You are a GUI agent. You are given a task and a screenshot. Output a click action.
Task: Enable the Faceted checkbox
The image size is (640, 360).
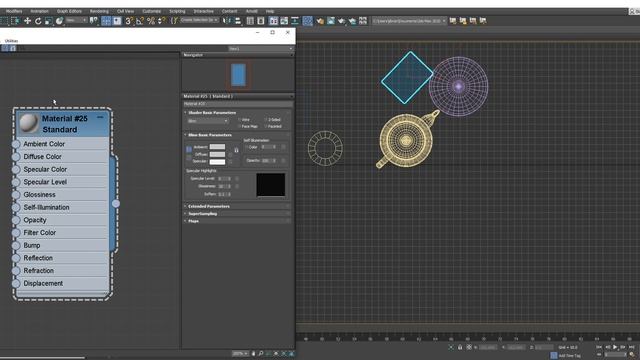point(265,127)
